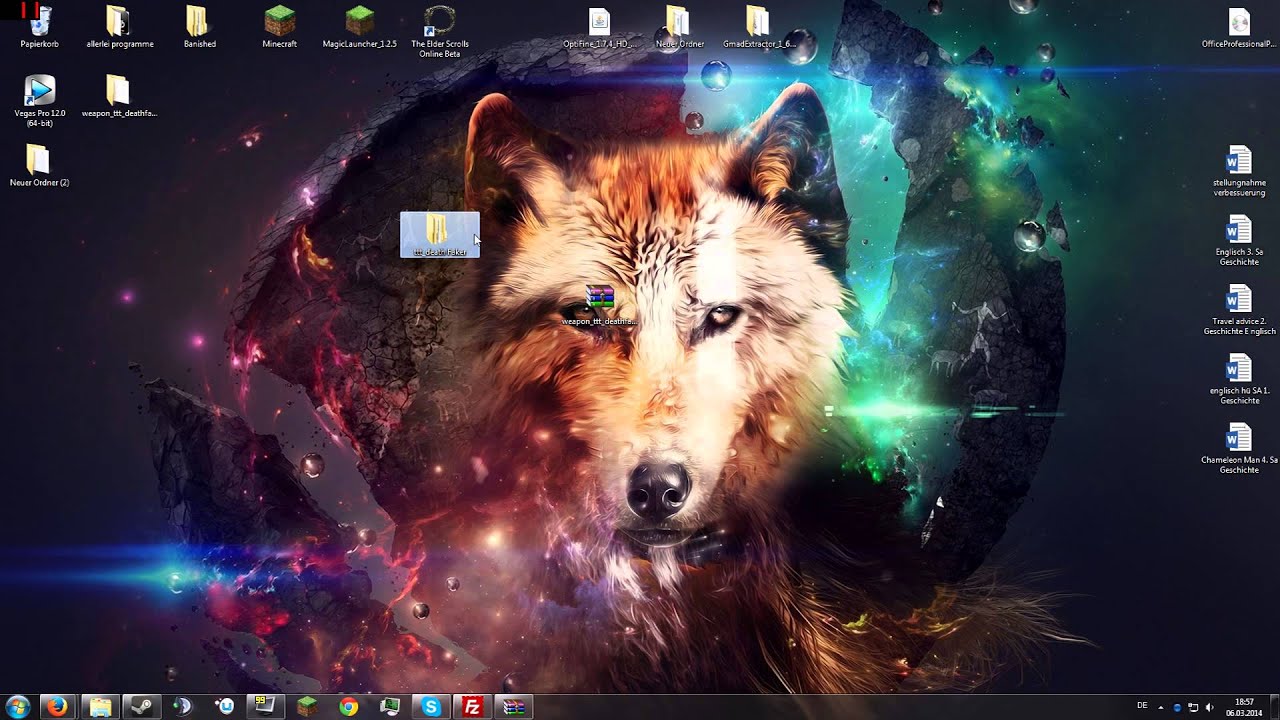Open Fraps from the taskbar
Viewport: 1280px width, 720px height.
pos(265,707)
